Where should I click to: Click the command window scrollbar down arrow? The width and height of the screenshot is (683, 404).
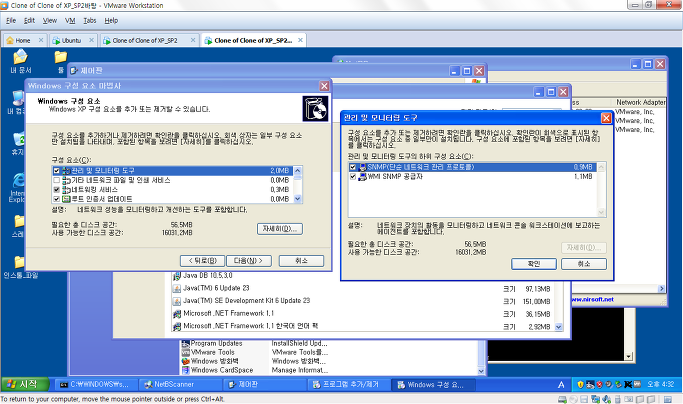tap(629, 356)
